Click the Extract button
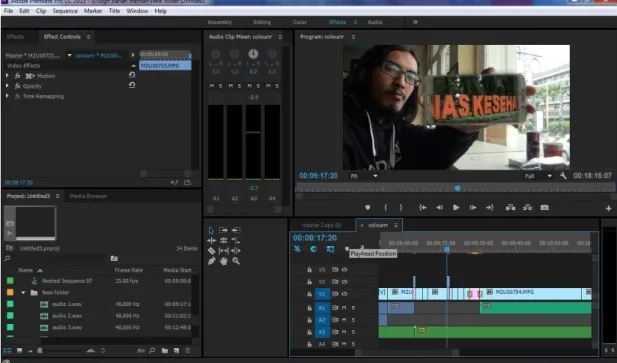The image size is (617, 363). 527,208
